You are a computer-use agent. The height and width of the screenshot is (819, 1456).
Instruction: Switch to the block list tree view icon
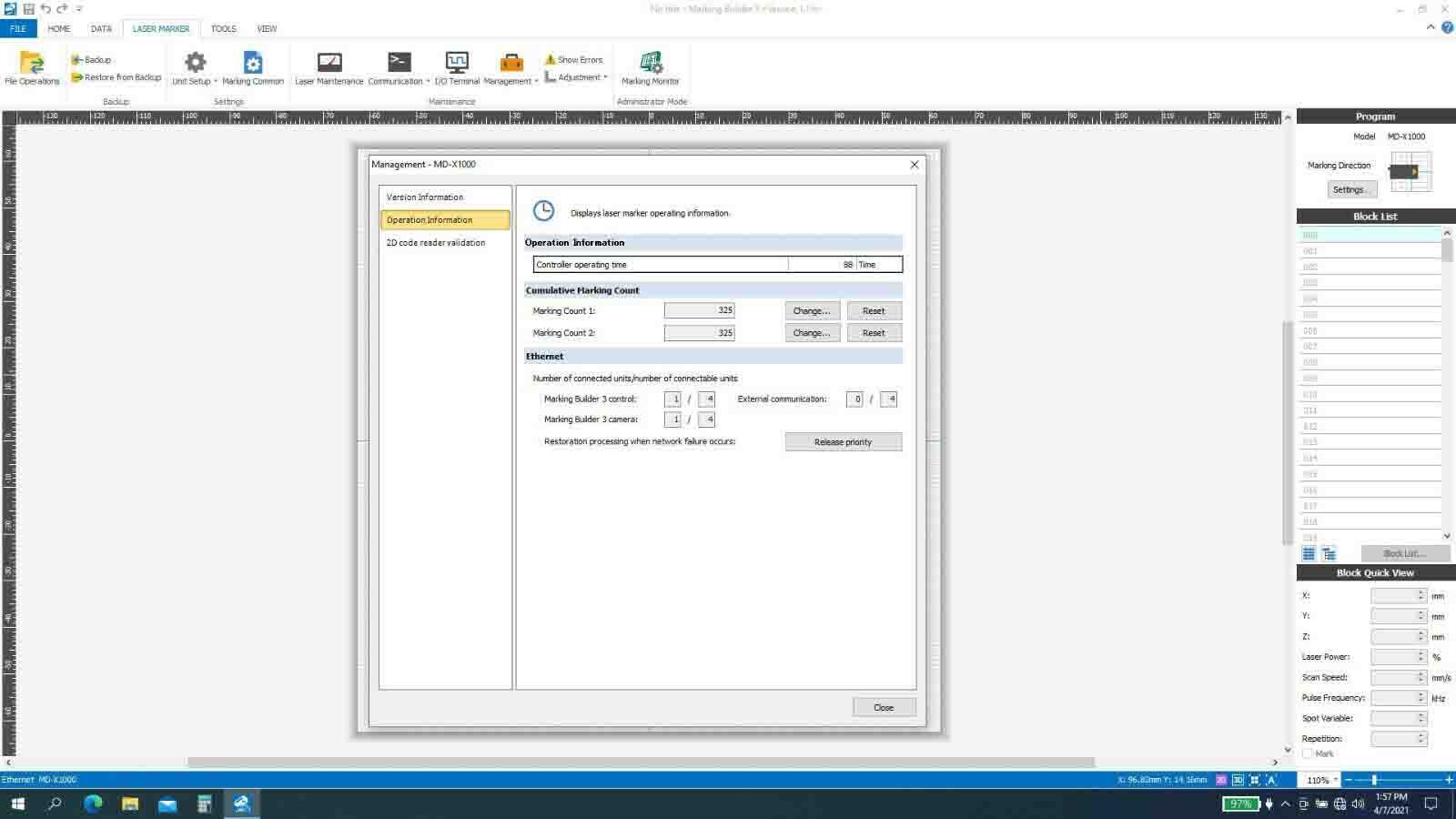(x=1329, y=553)
